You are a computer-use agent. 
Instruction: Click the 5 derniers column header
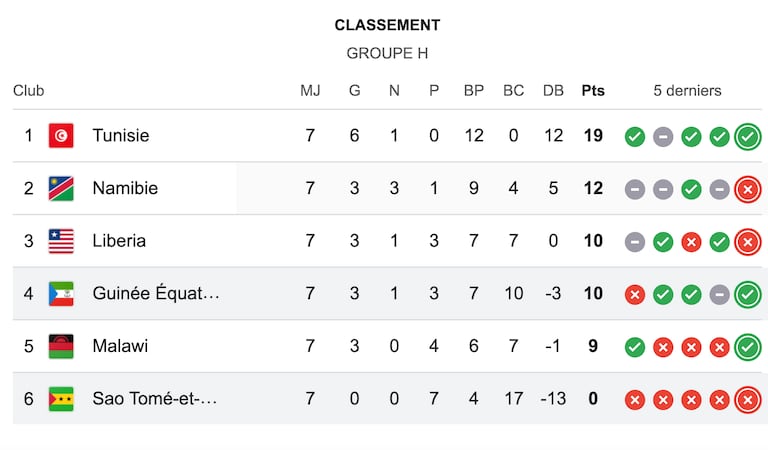[x=687, y=91]
